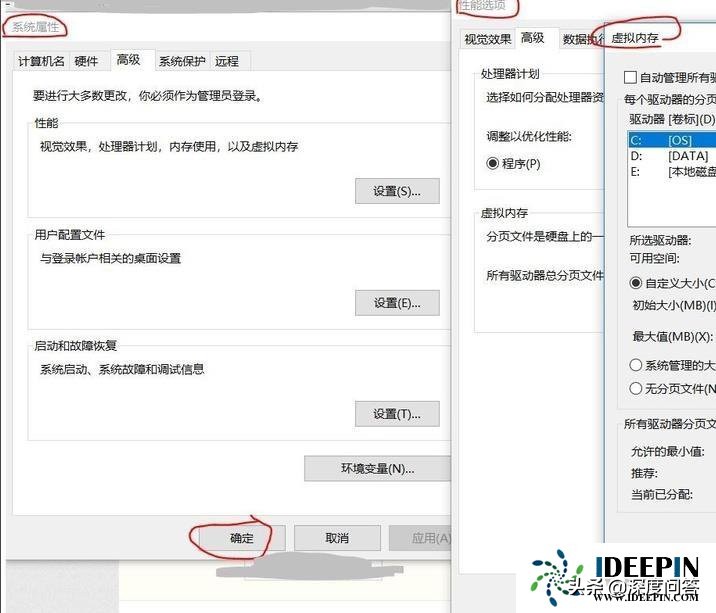Viewport: 716px width, 613px height.
Task: Open 设置(T) for 启动和故障恢复
Action: 397,414
